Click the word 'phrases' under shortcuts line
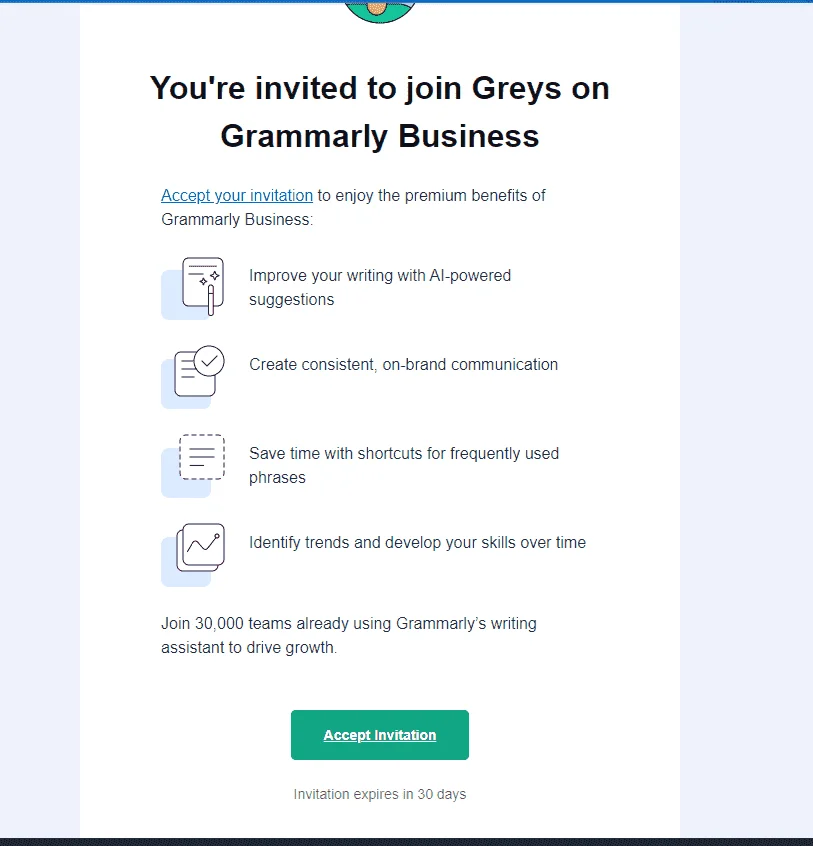This screenshot has height=846, width=813. (x=277, y=478)
